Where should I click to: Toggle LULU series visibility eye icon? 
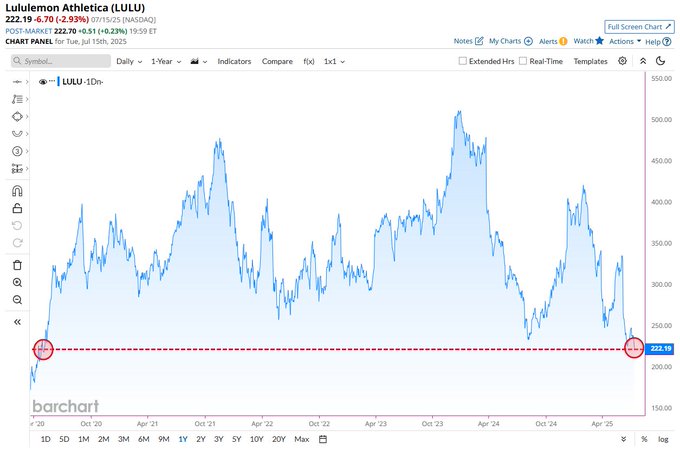(42, 82)
